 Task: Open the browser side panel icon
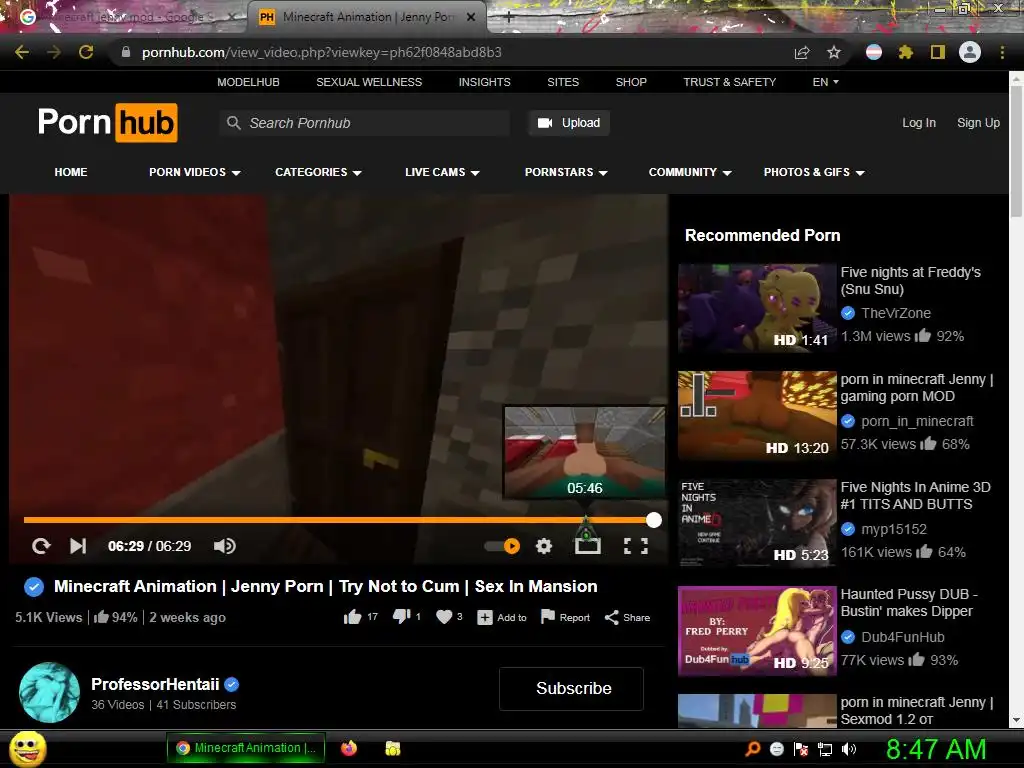pos(938,52)
